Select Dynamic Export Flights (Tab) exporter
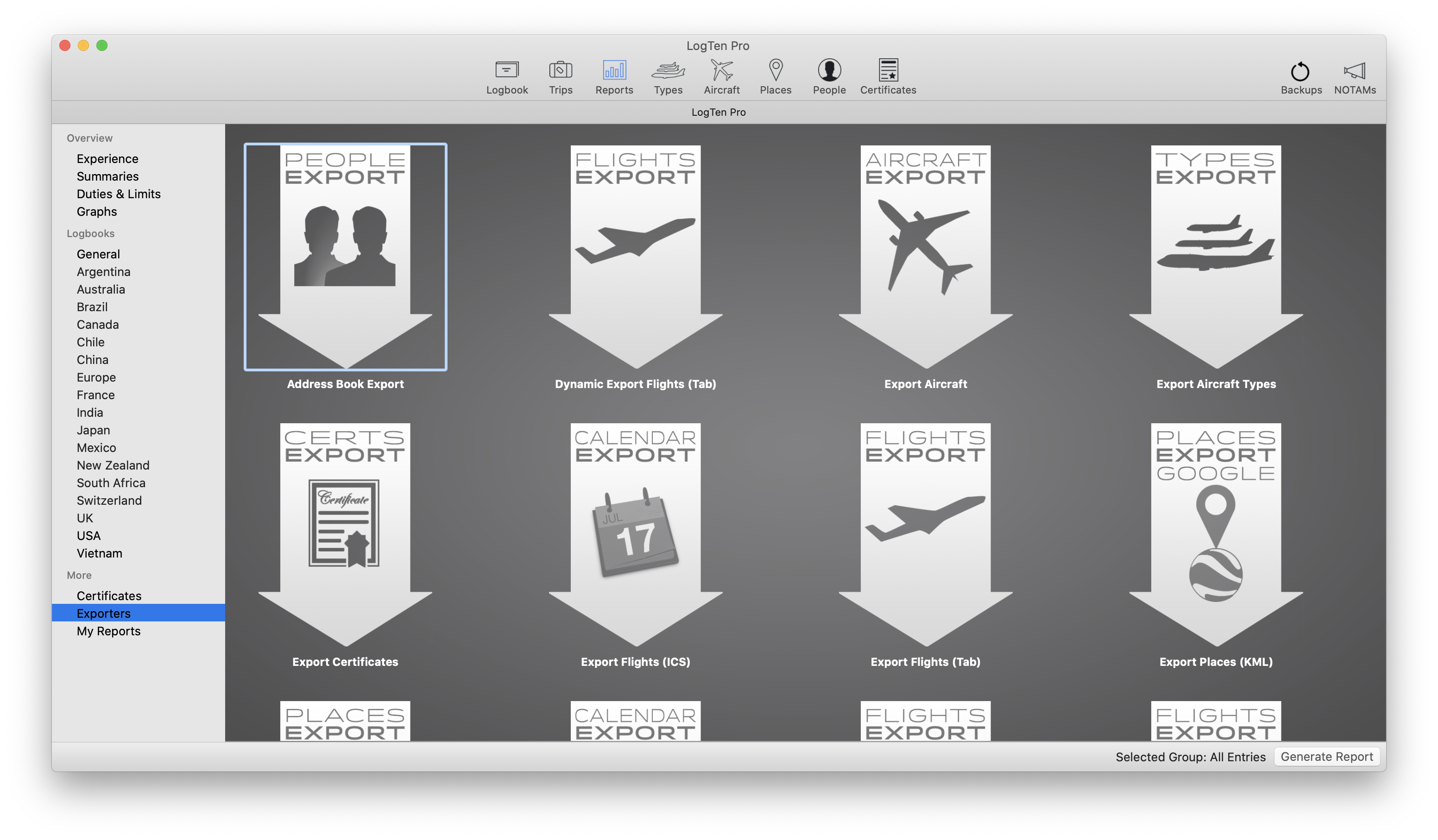 coord(635,257)
